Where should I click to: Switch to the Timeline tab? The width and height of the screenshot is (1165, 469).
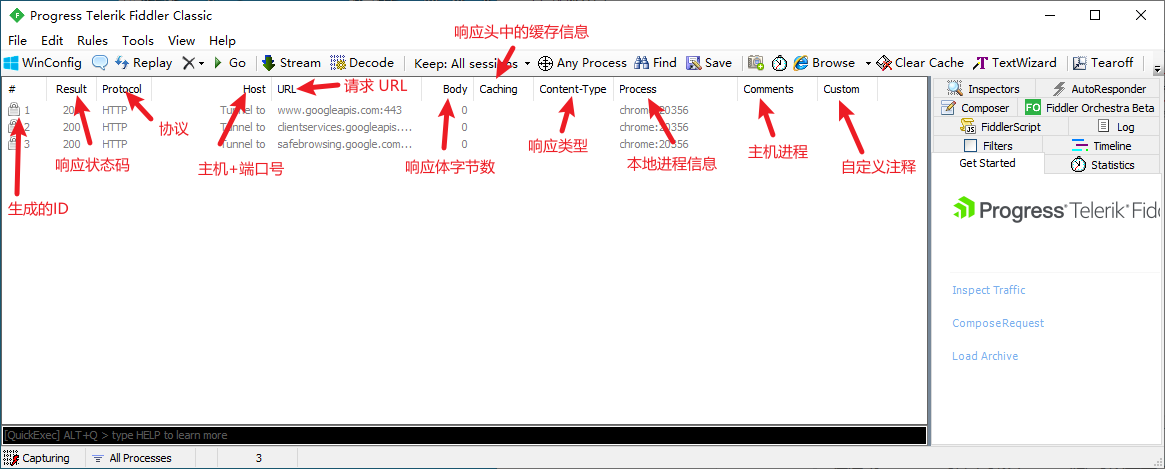1101,146
